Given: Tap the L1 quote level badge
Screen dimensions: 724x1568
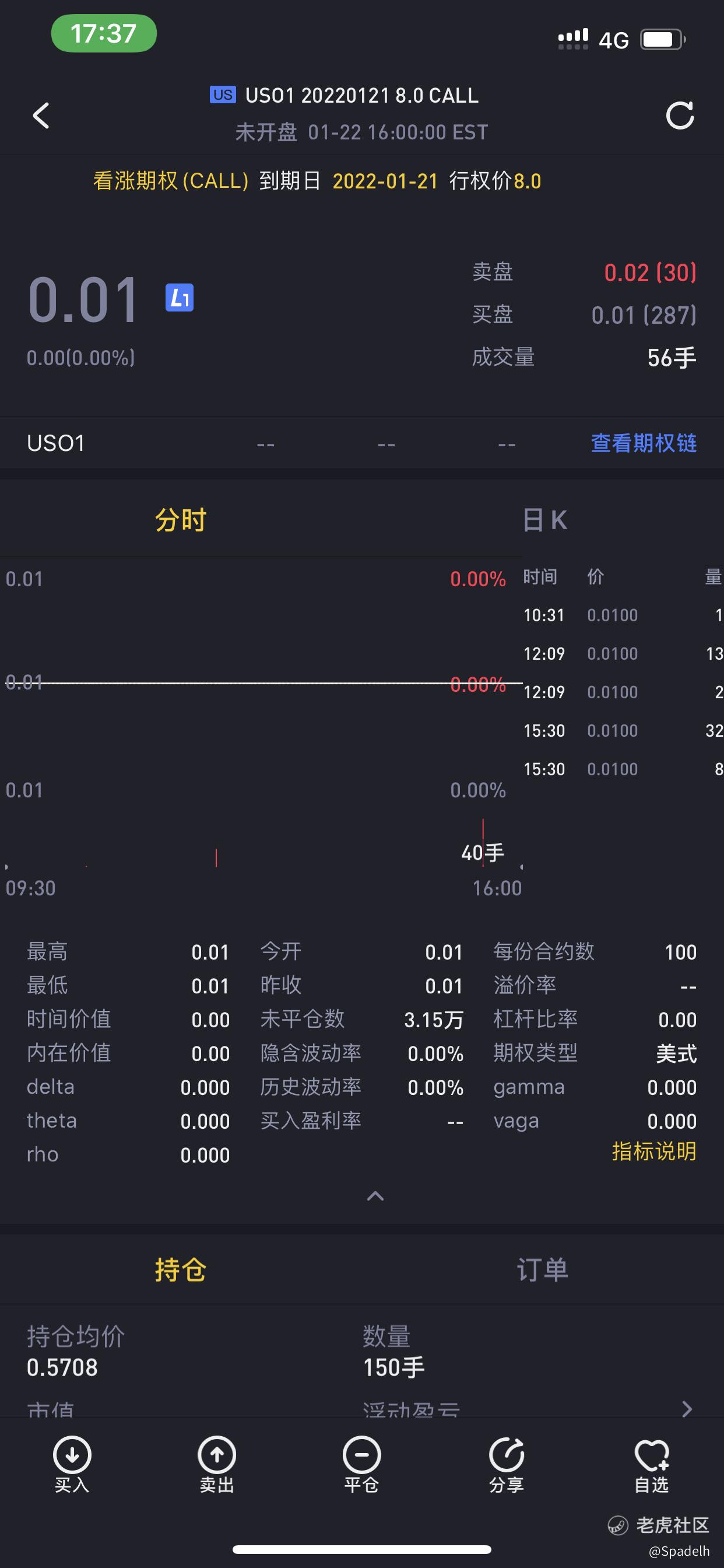Looking at the screenshot, I should click(180, 297).
